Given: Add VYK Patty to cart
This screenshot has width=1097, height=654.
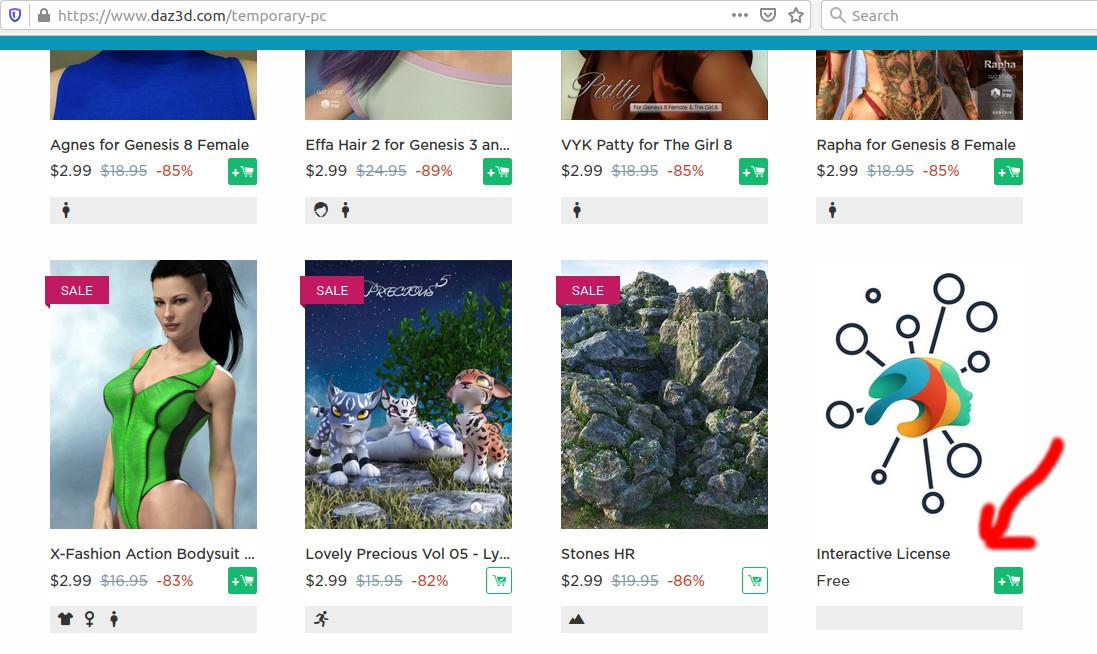Looking at the screenshot, I should (753, 171).
